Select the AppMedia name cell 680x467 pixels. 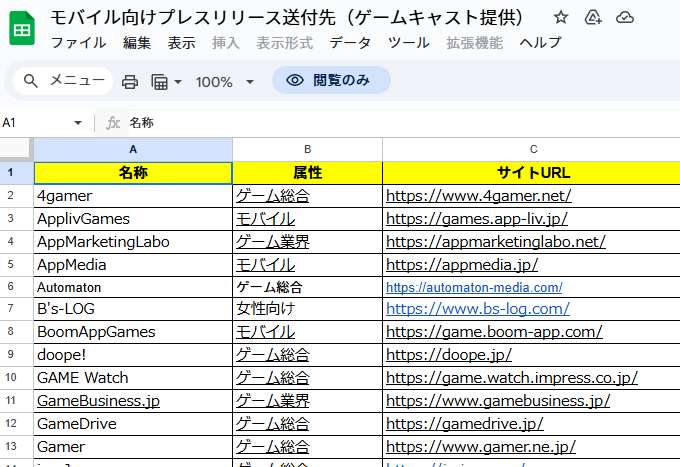tap(133, 265)
